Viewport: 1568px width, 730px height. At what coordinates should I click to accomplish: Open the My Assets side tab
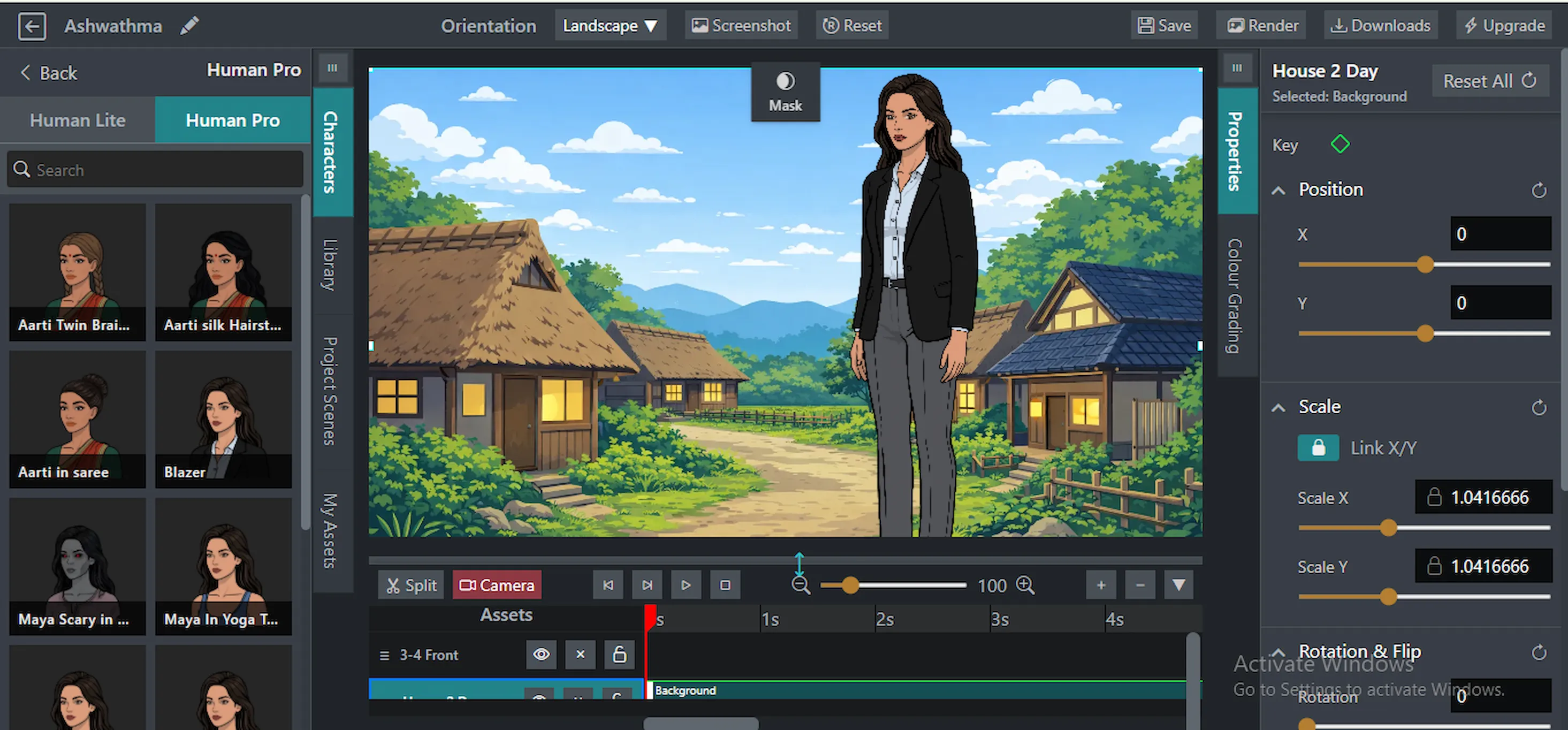(332, 530)
